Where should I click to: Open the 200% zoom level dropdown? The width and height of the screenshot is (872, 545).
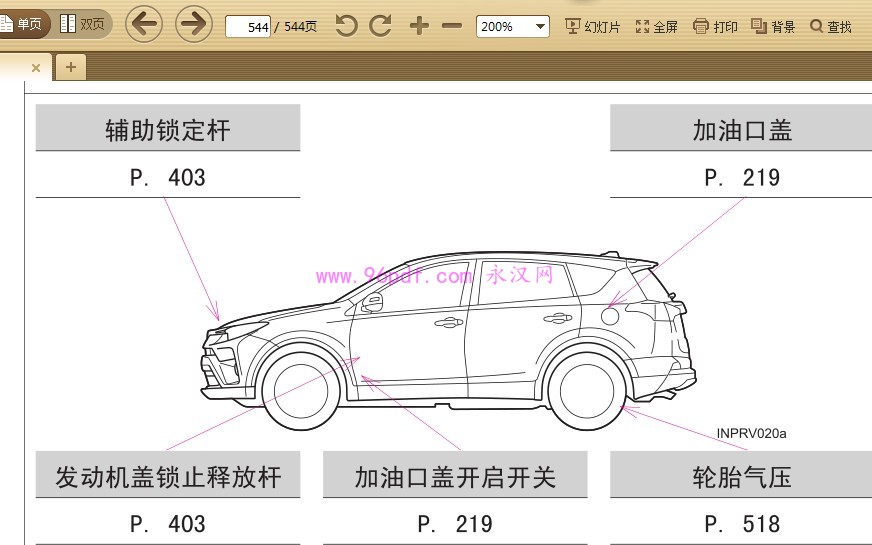click(513, 26)
